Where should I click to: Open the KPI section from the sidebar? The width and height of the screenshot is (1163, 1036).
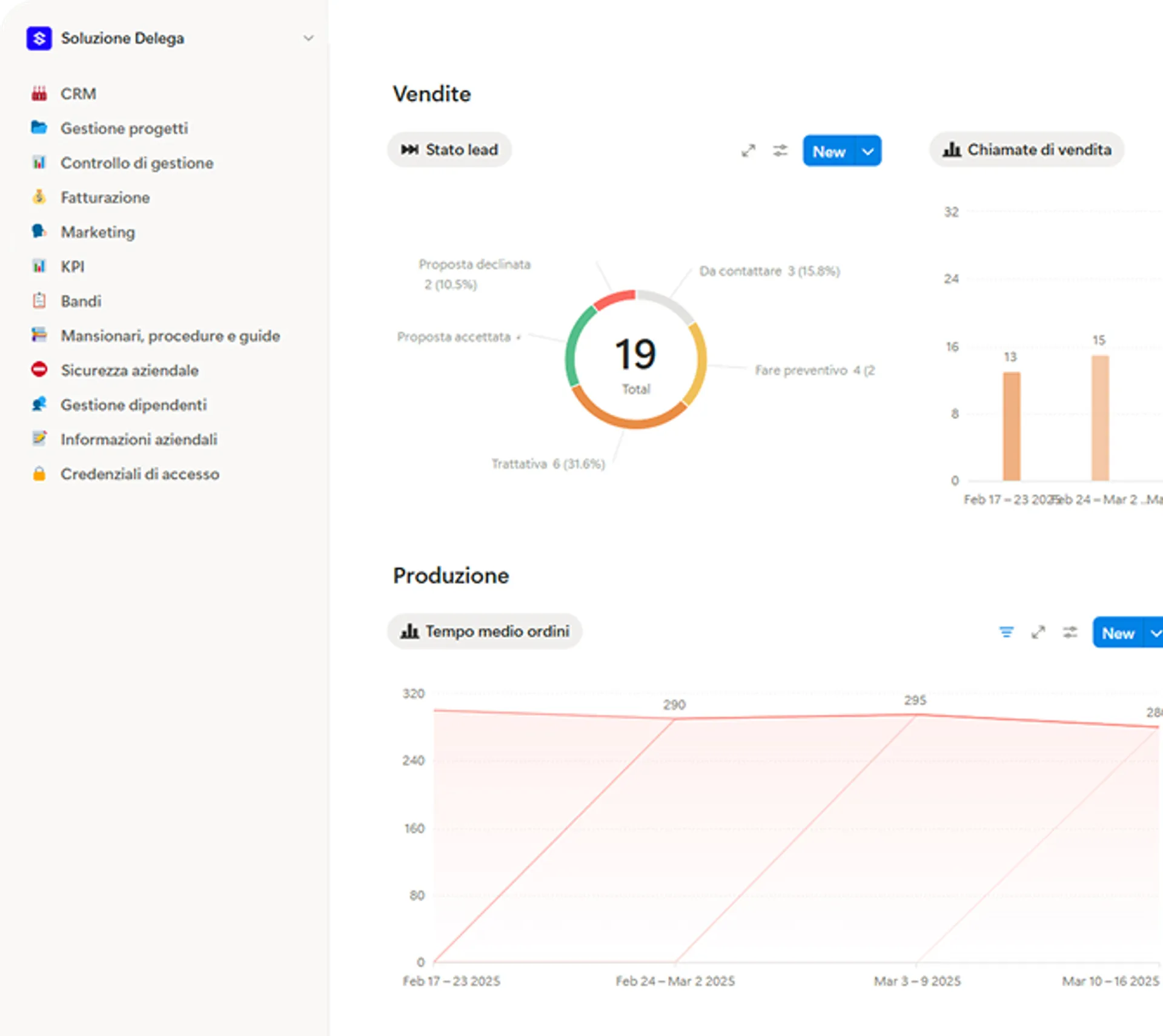pos(71,266)
